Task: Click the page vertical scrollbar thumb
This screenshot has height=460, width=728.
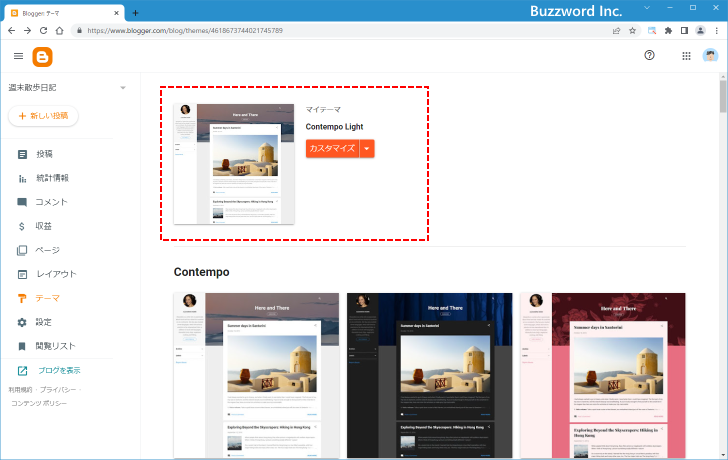Action: point(723,97)
